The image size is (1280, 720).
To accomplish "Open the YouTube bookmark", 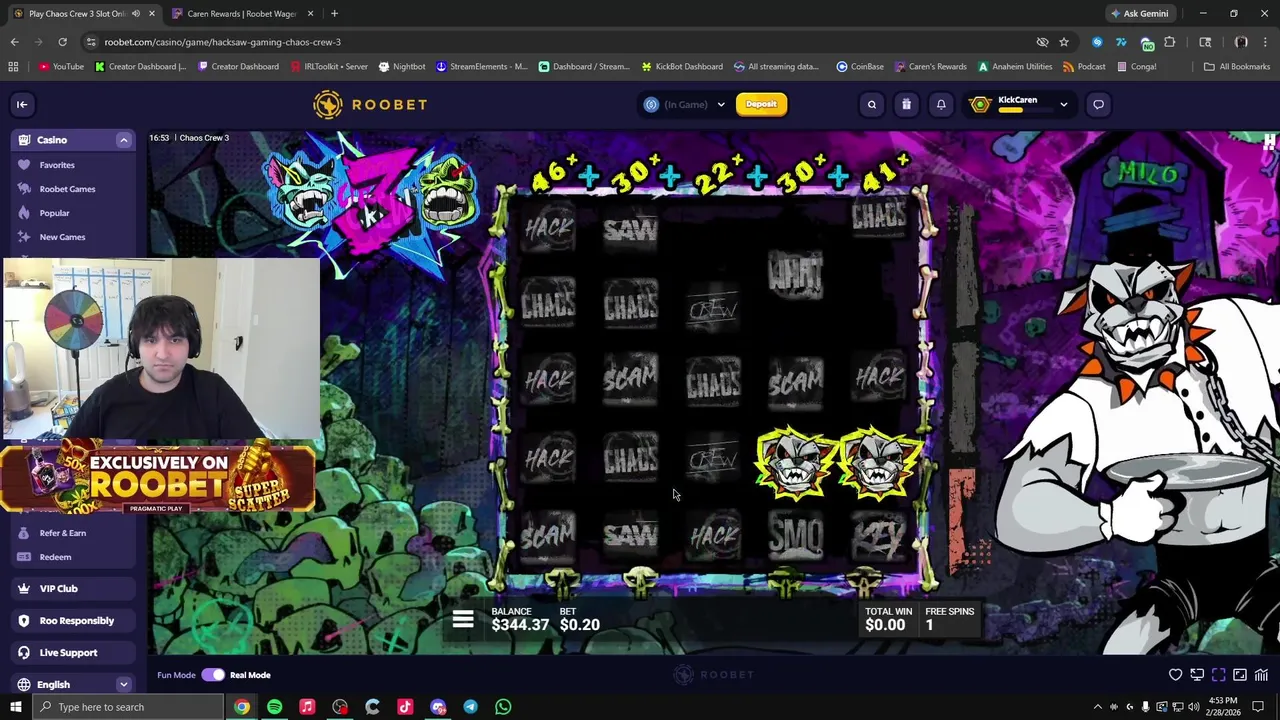I will click(x=61, y=67).
